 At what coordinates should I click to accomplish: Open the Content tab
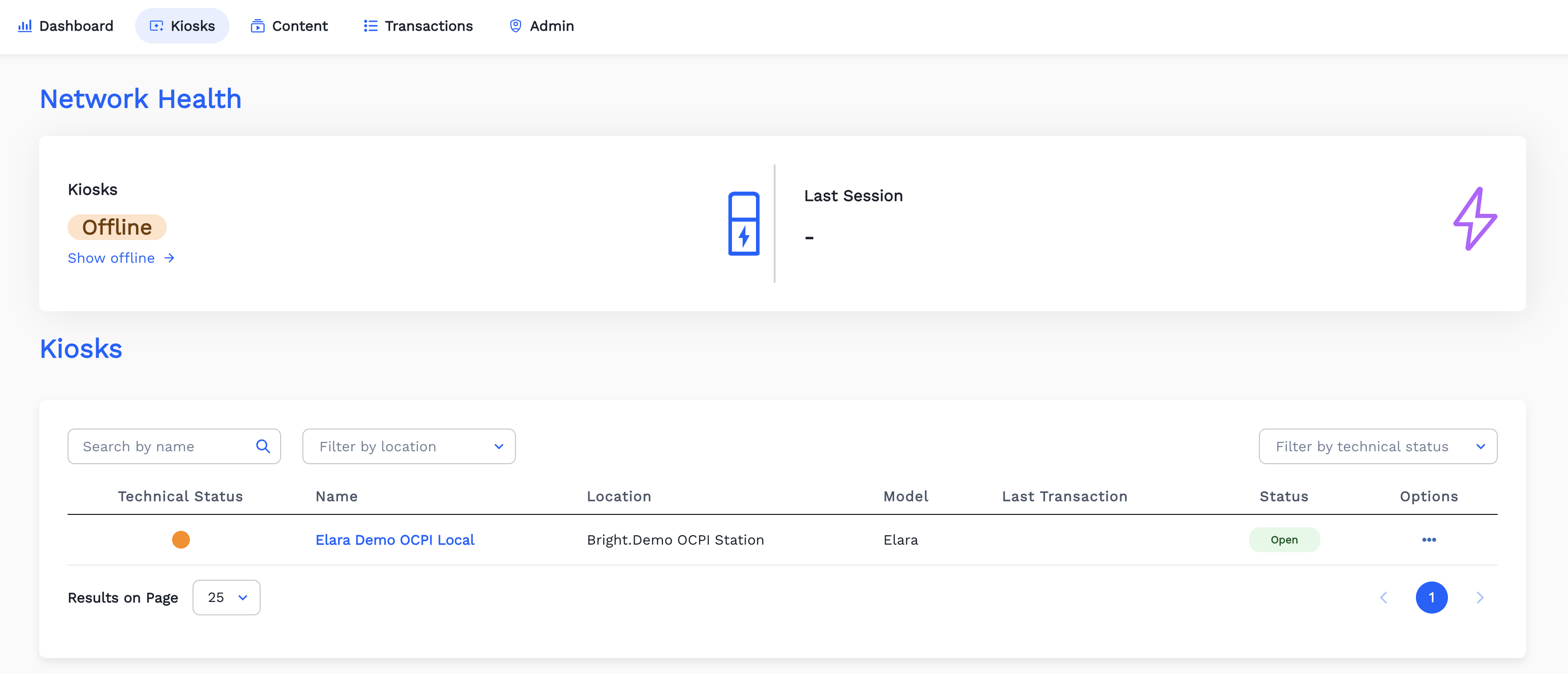point(289,26)
